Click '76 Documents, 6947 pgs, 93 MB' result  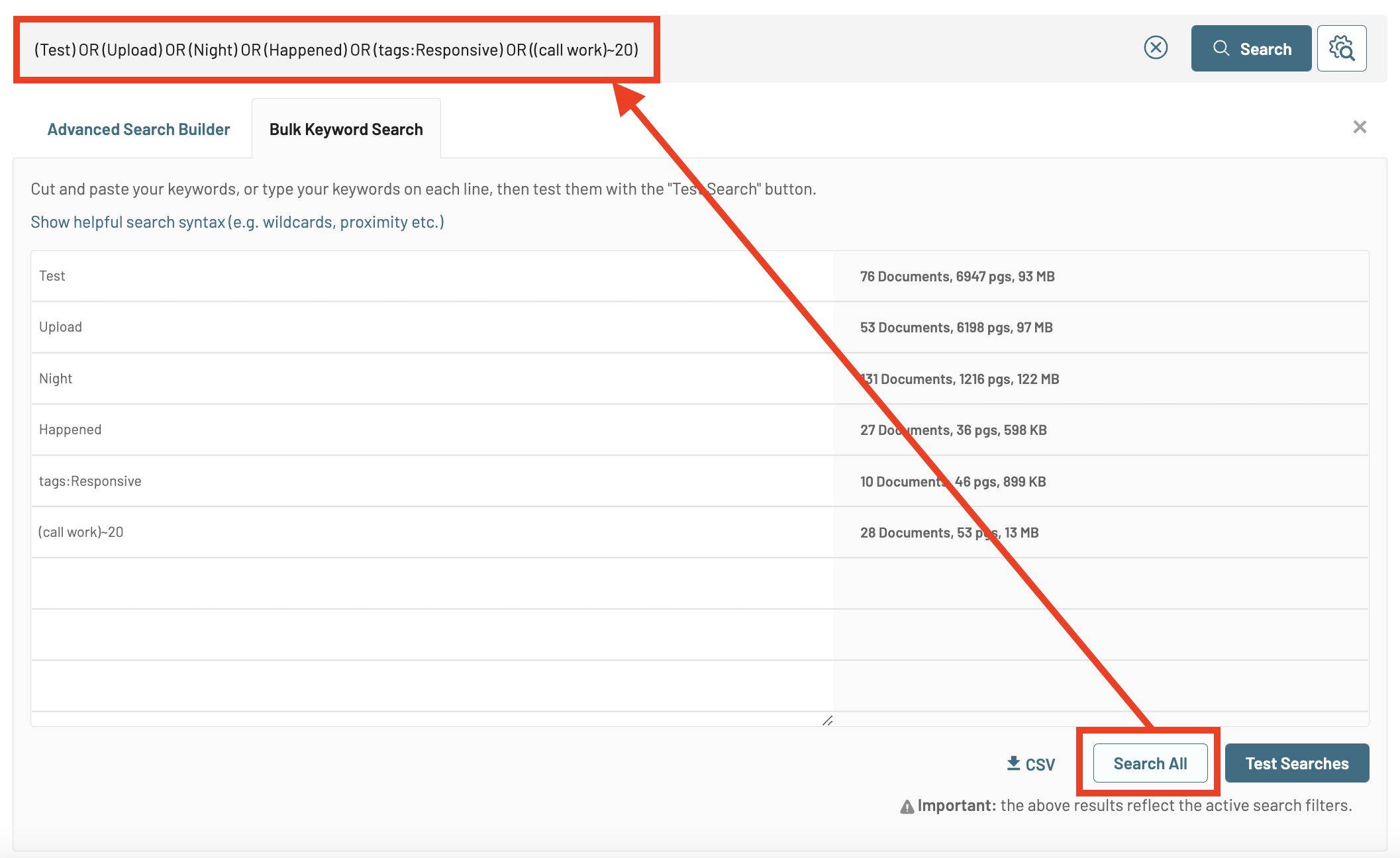tap(957, 277)
